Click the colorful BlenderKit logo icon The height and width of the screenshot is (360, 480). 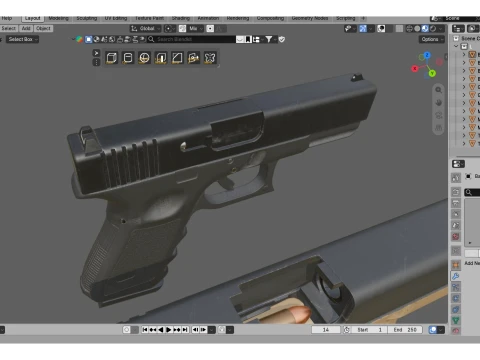pyautogui.click(x=79, y=39)
